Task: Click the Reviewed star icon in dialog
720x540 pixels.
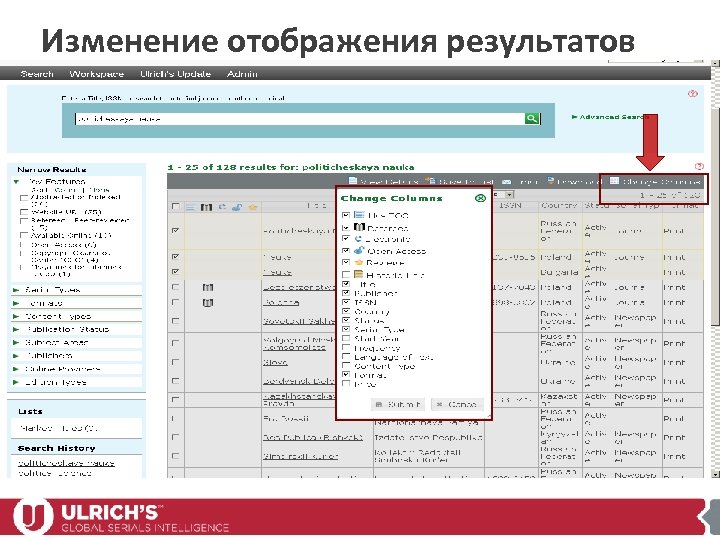Action: [x=359, y=262]
